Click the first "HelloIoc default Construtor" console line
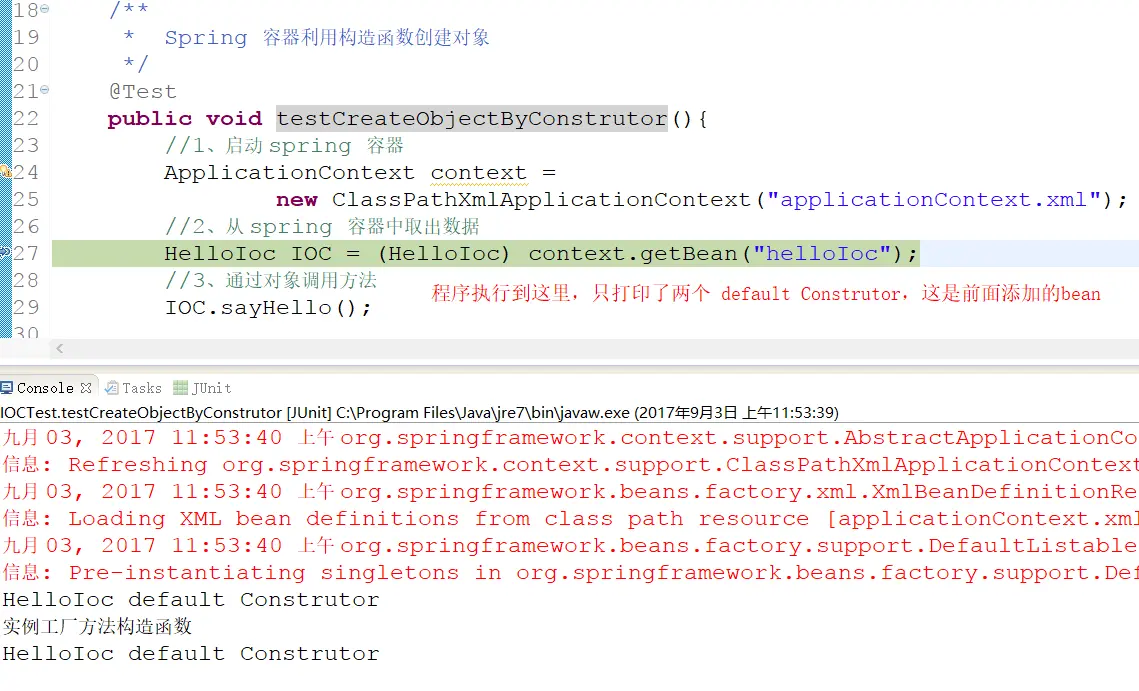The height and width of the screenshot is (691, 1139). (x=190, y=599)
